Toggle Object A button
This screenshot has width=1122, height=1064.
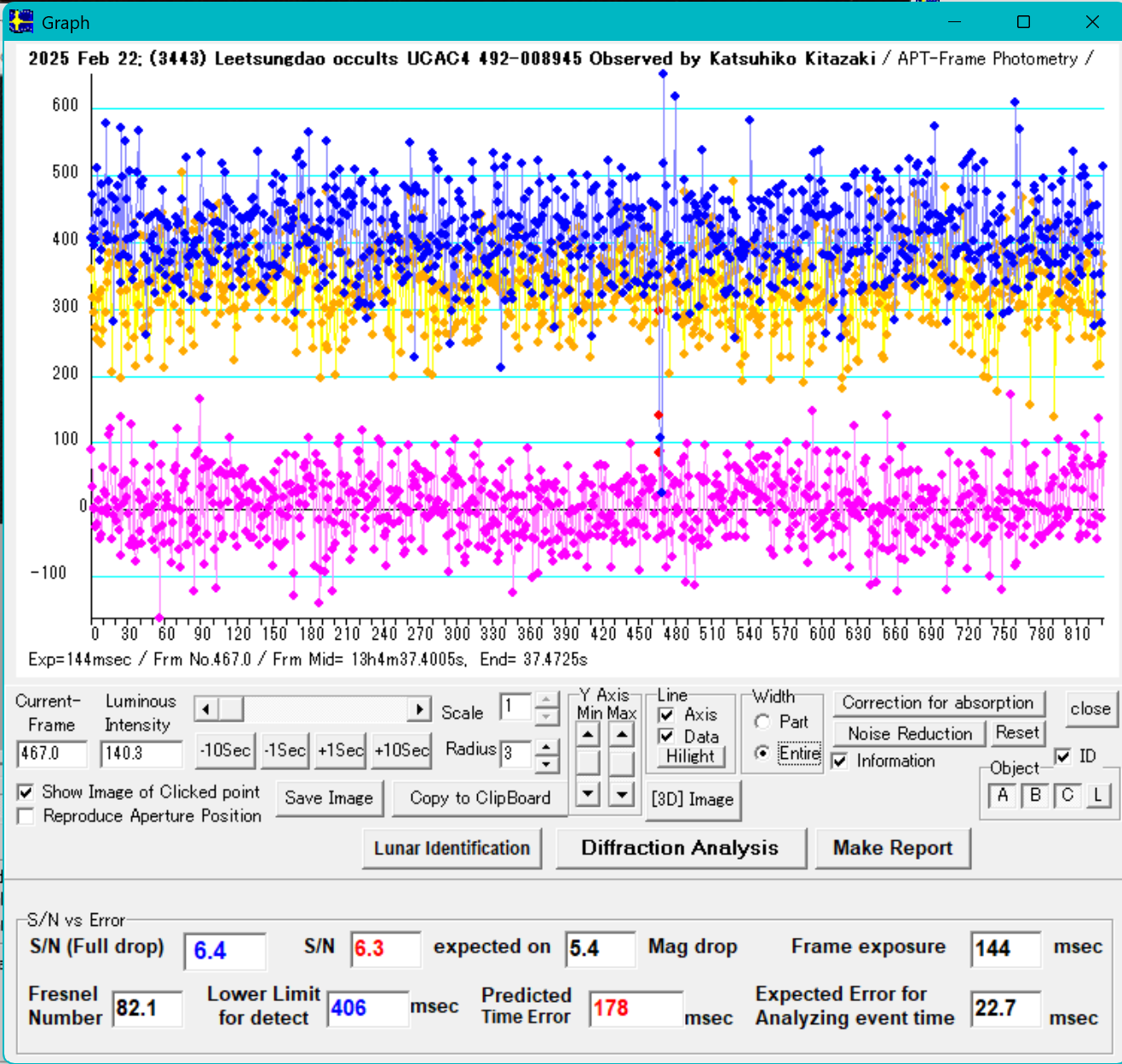[x=1003, y=796]
